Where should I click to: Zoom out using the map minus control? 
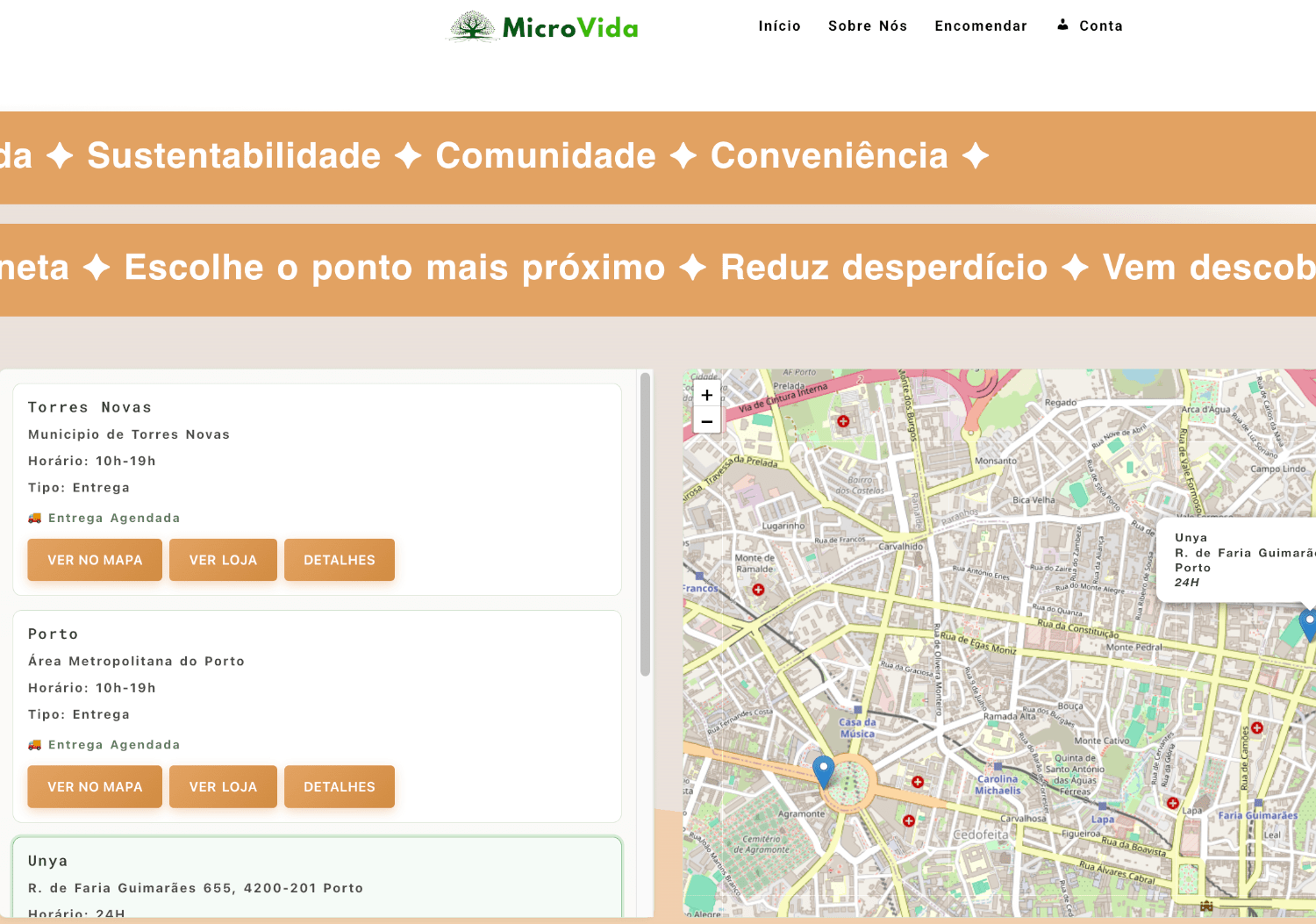pos(706,422)
